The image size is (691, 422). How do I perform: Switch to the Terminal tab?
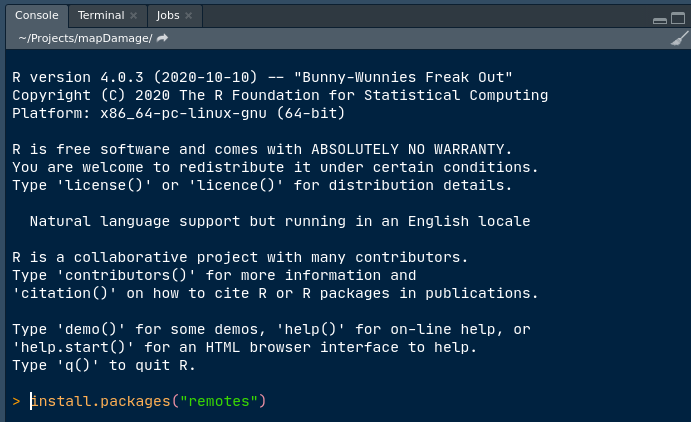pyautogui.click(x=101, y=16)
